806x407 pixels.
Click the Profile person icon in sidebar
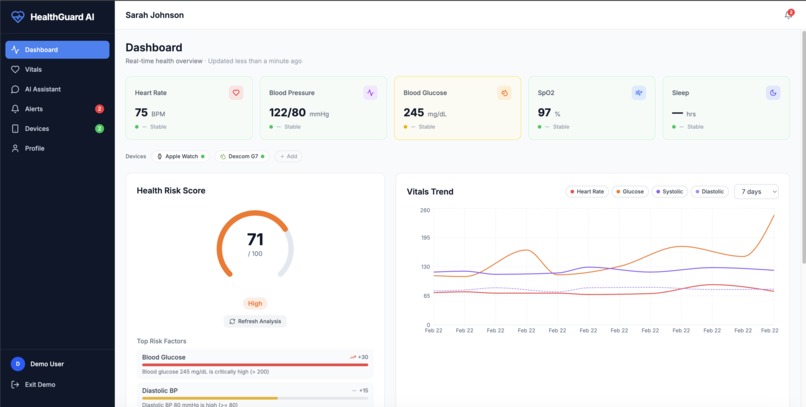(15, 148)
